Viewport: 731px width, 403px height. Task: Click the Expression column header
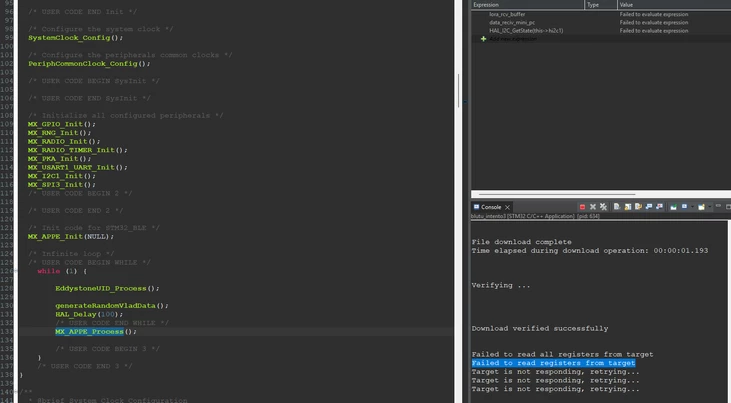(x=528, y=5)
